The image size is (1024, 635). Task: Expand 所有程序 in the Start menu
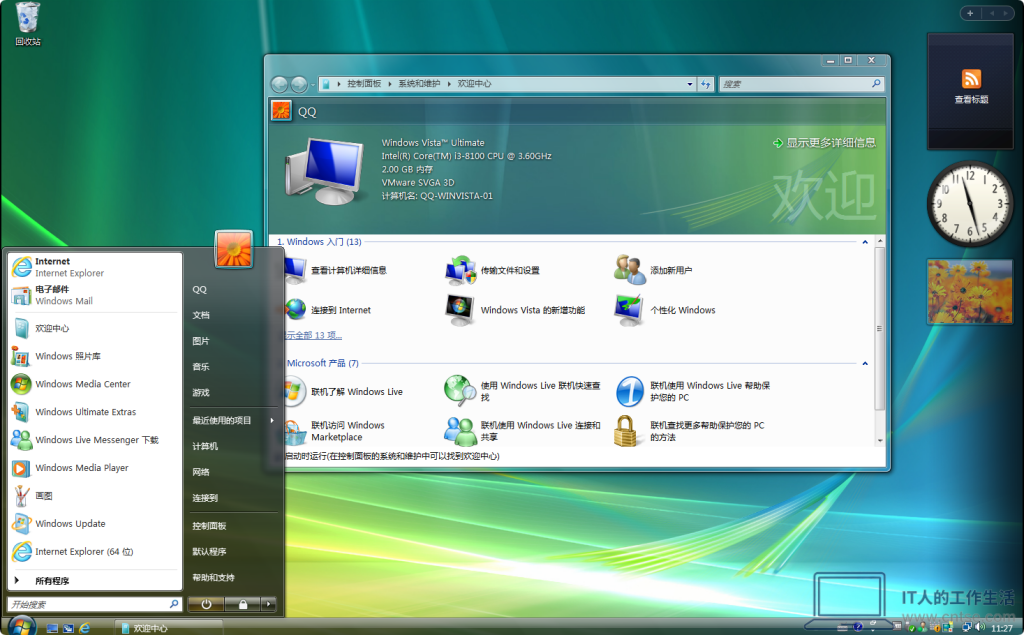(x=94, y=580)
